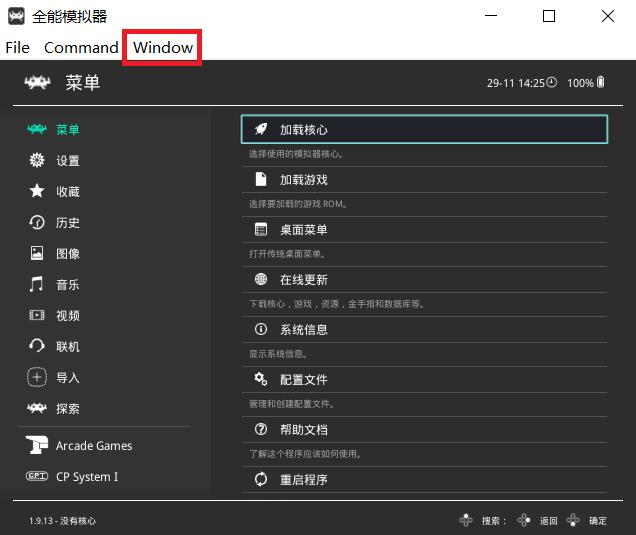Click the Arcade Games joystick icon
The height and width of the screenshot is (535, 636).
point(37,445)
